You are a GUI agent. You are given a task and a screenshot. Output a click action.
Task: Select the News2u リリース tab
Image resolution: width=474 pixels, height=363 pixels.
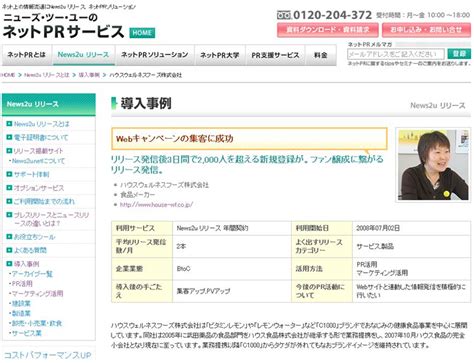[x=83, y=55]
